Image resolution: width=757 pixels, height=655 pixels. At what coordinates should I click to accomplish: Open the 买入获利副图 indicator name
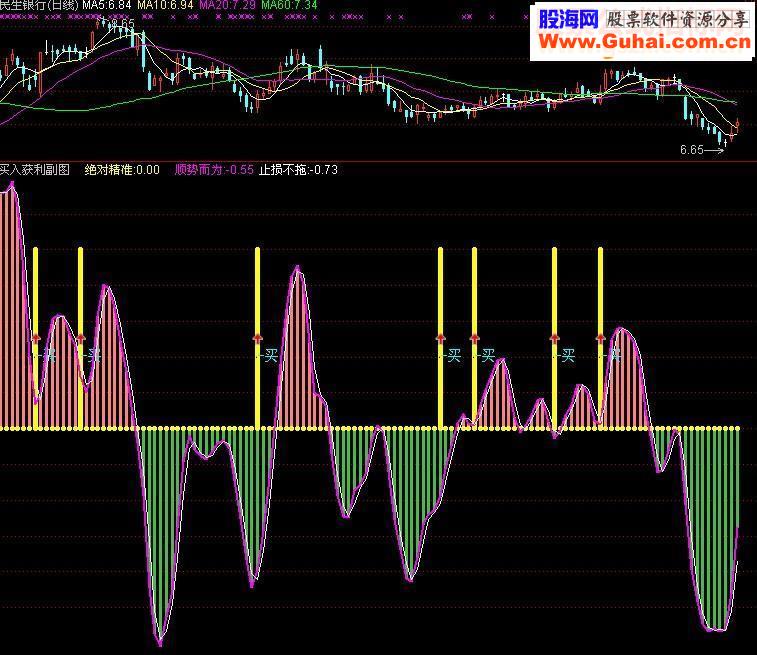[x=35, y=169]
